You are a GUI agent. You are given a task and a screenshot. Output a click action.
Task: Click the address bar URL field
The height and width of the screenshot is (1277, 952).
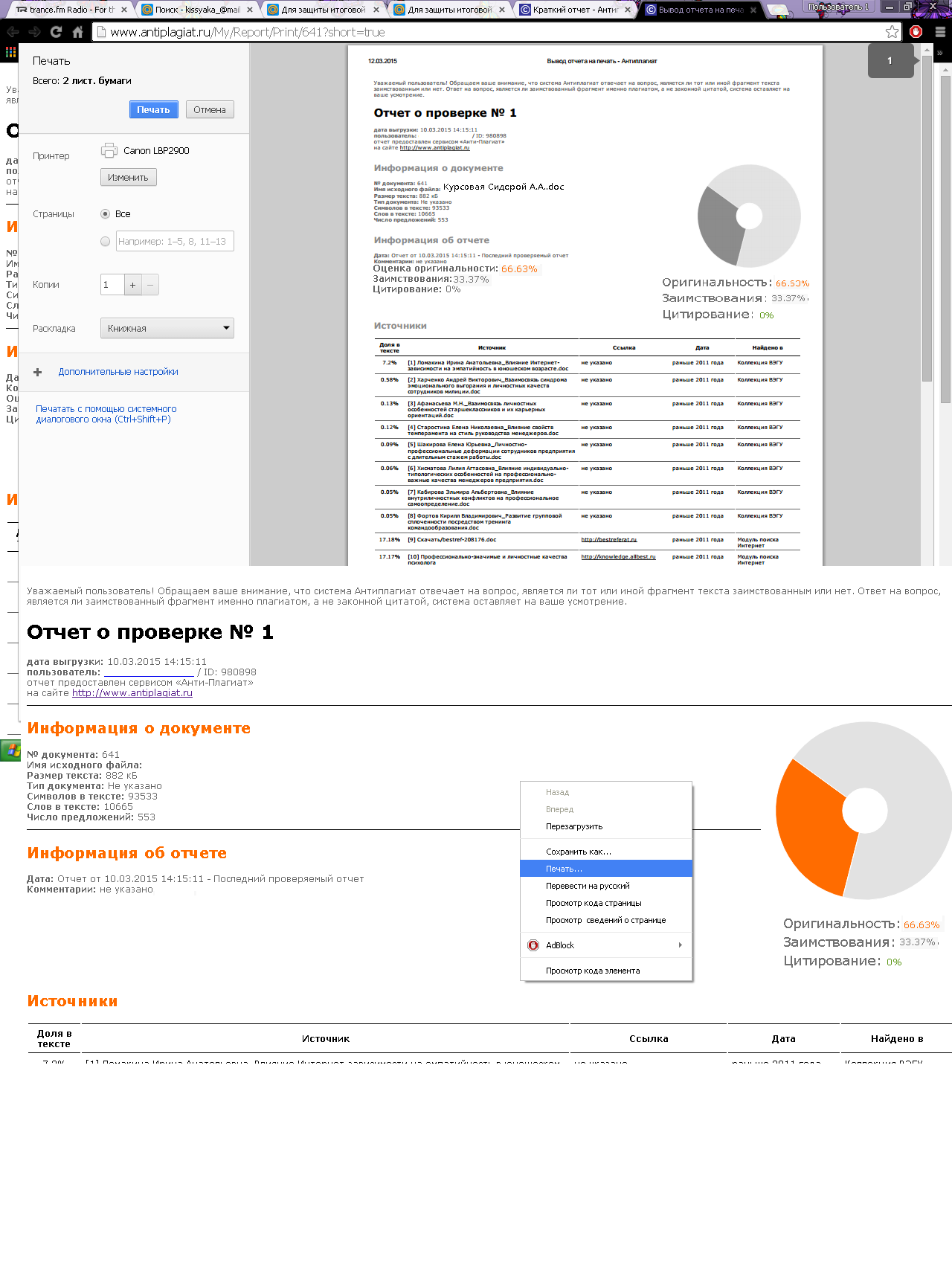[491, 32]
